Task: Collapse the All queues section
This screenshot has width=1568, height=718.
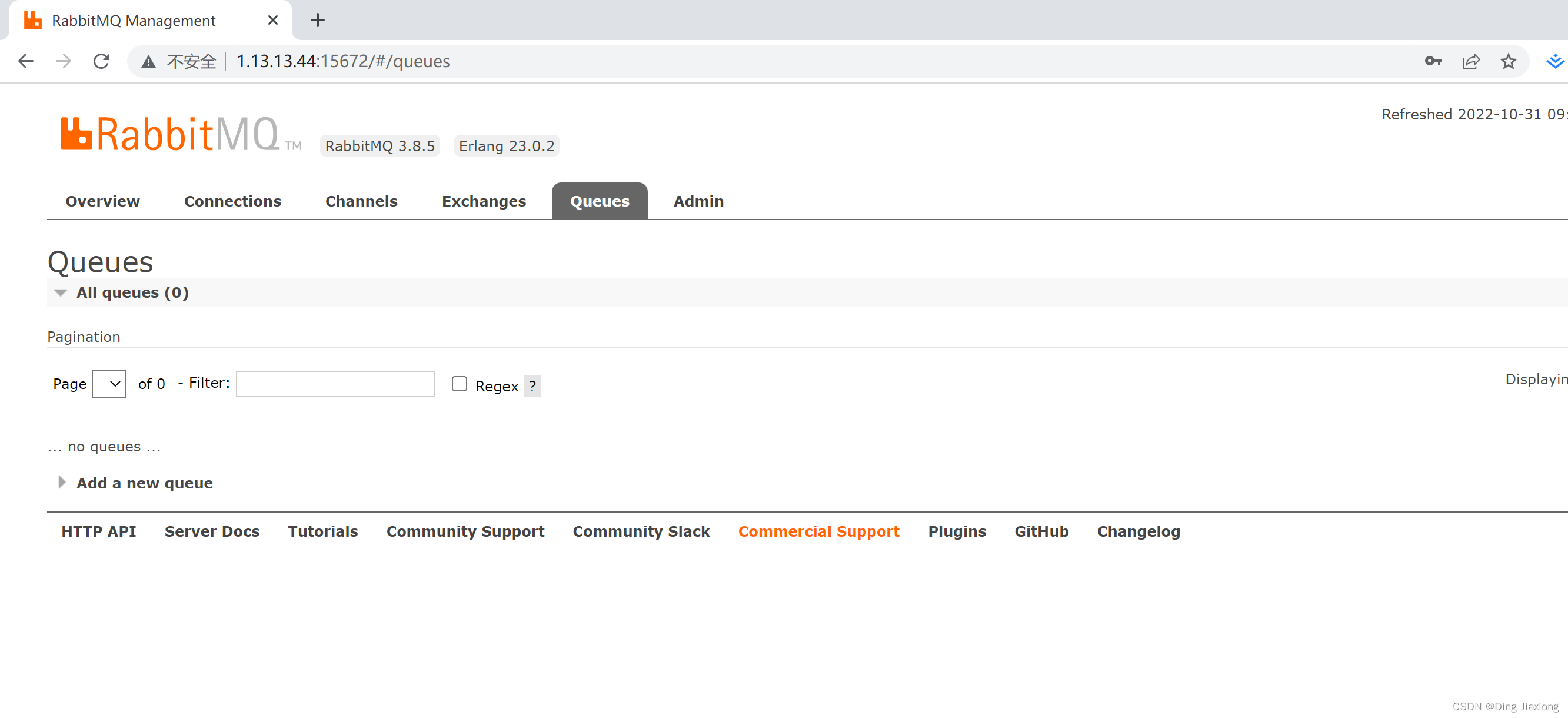Action: click(x=59, y=292)
